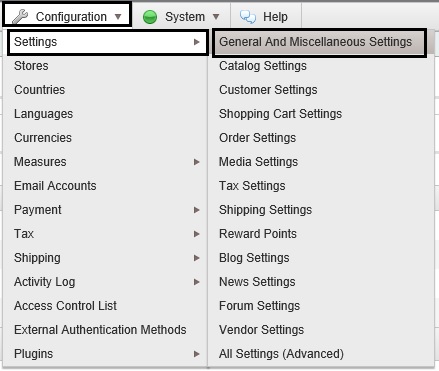
Task: Expand the Settings submenu arrow
Action: pyautogui.click(x=197, y=42)
